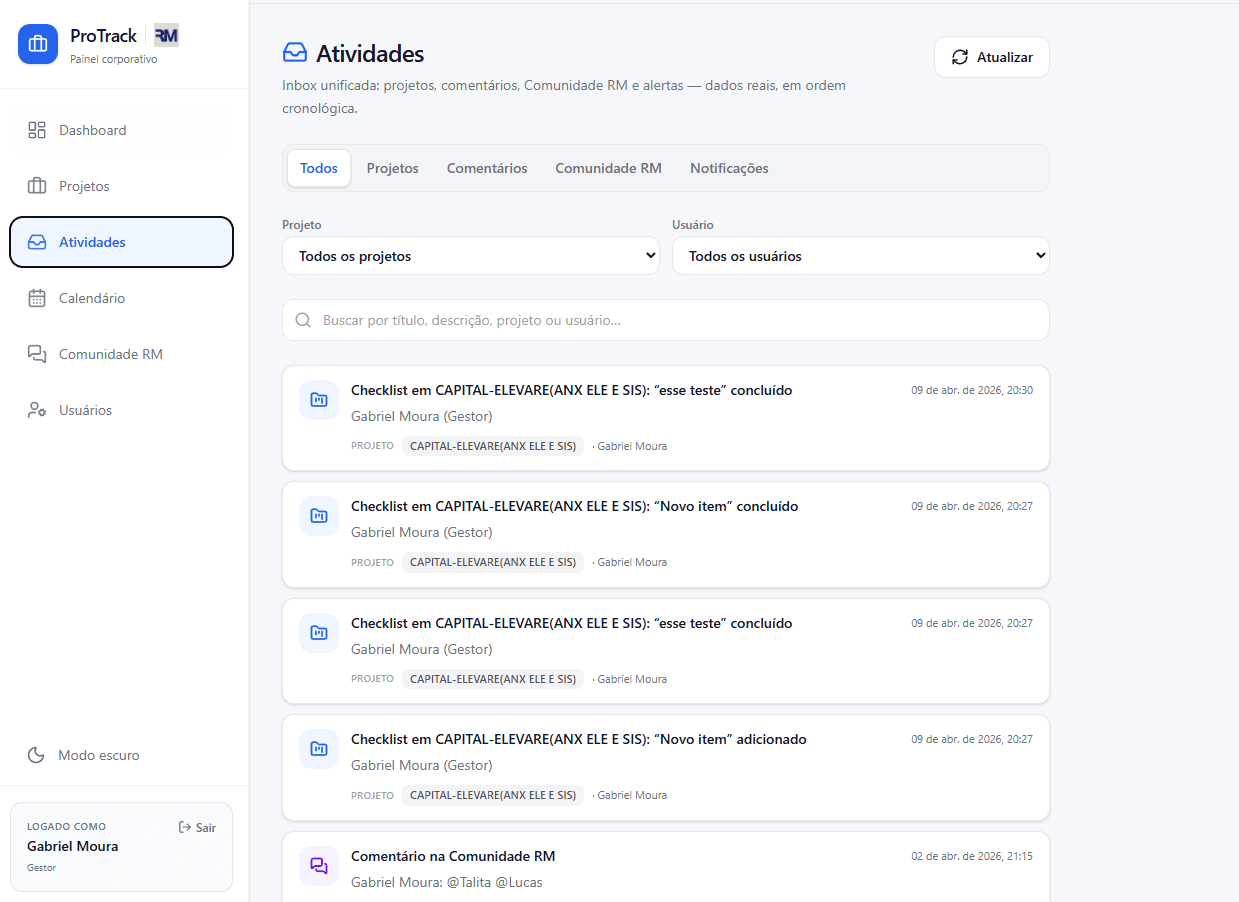
Task: Click the Atualizar button
Action: (x=992, y=57)
